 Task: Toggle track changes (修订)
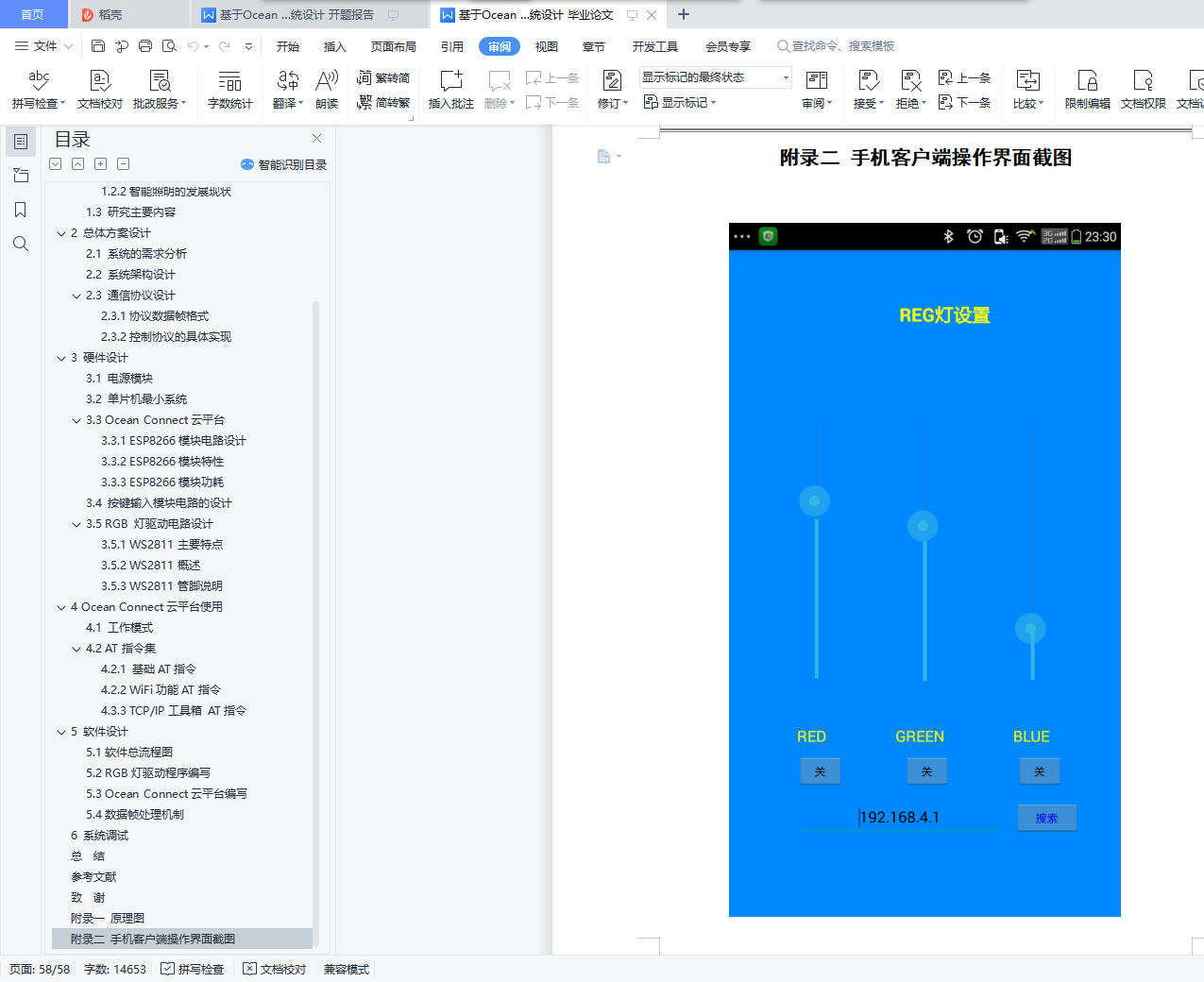[612, 90]
